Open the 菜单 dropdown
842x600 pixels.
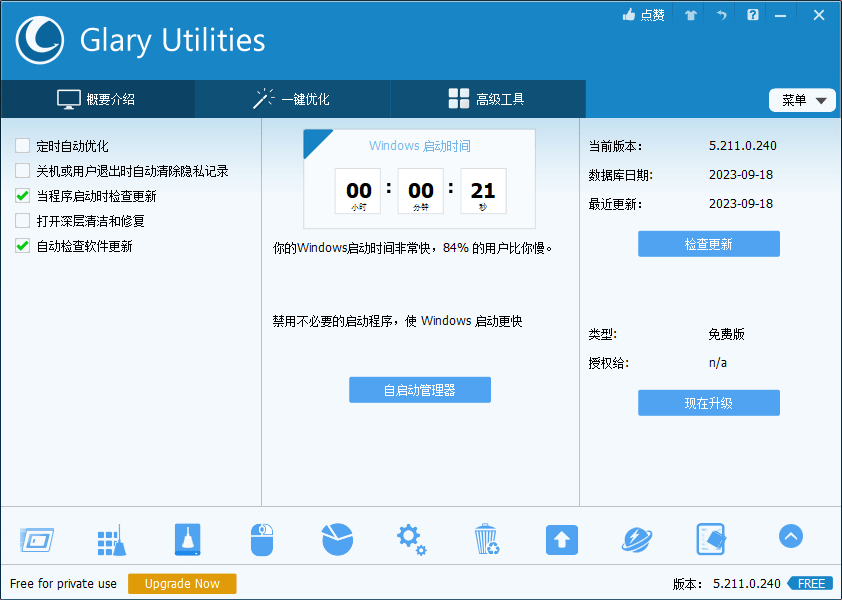802,100
